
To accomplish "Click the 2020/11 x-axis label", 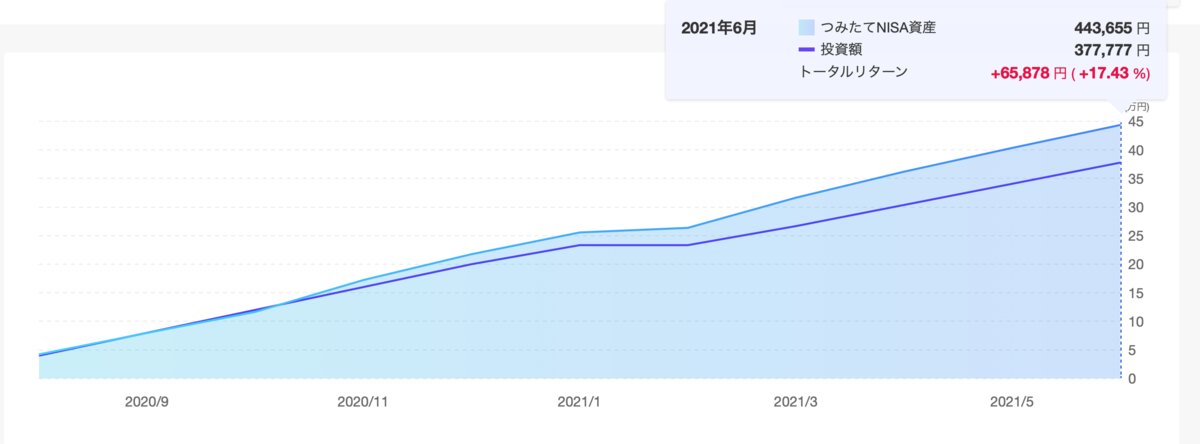I will tap(363, 402).
